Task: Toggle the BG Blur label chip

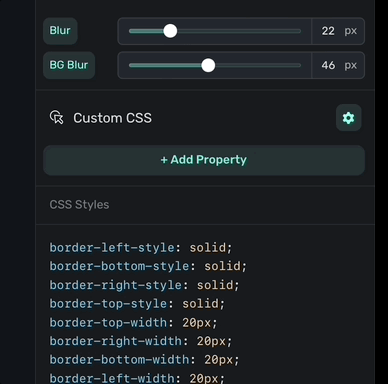Action: (x=69, y=65)
